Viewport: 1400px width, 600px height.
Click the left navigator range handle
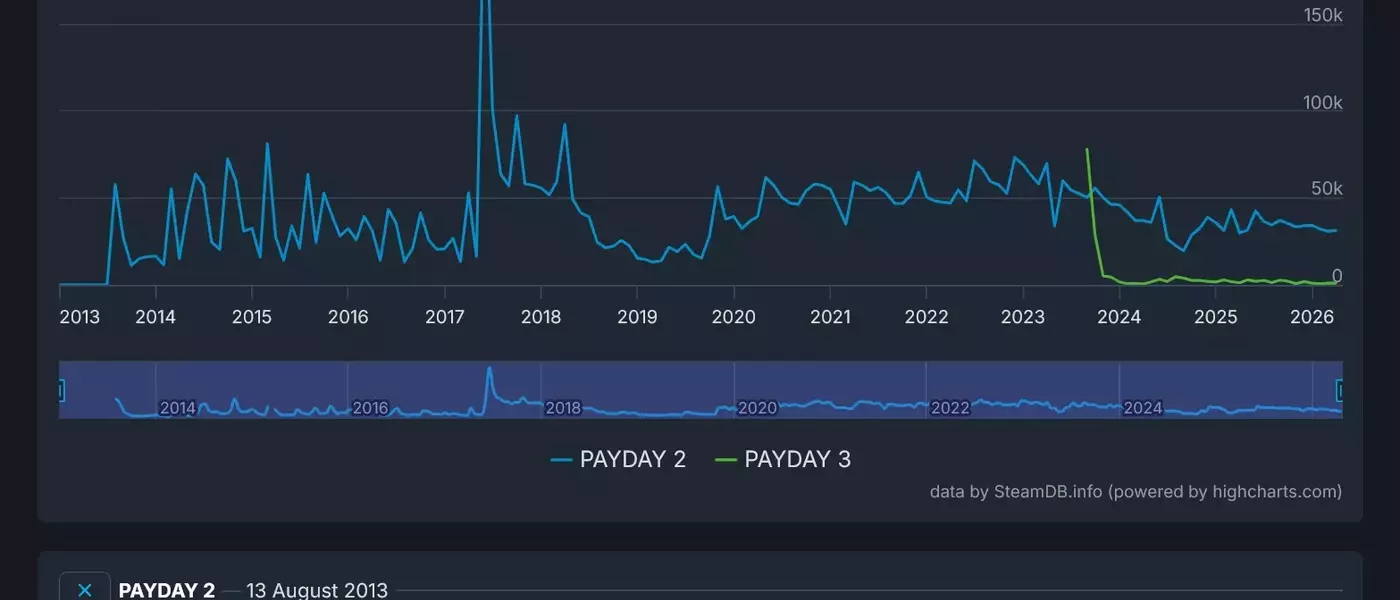(60, 390)
